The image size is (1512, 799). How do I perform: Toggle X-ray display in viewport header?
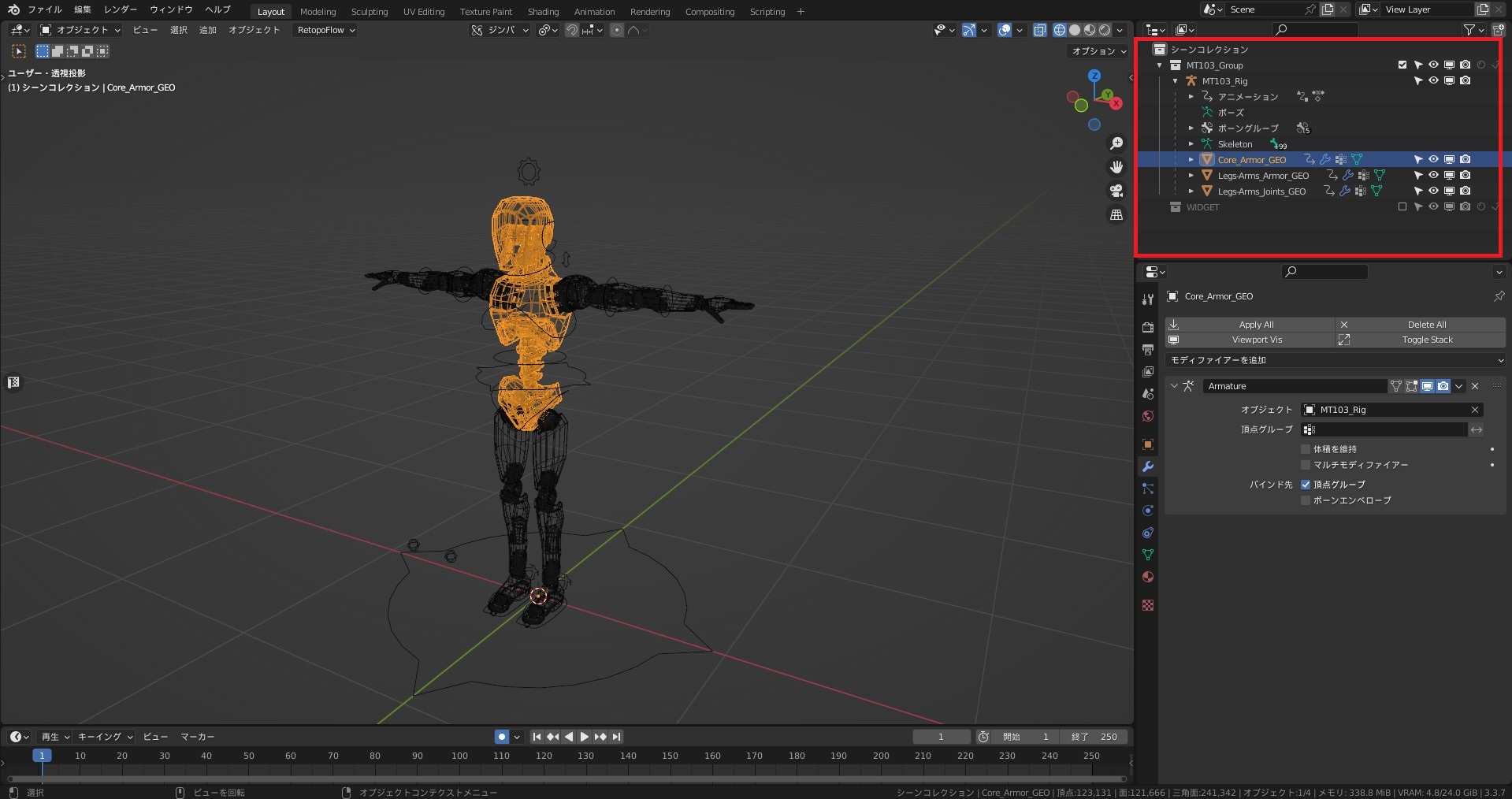tap(1040, 30)
